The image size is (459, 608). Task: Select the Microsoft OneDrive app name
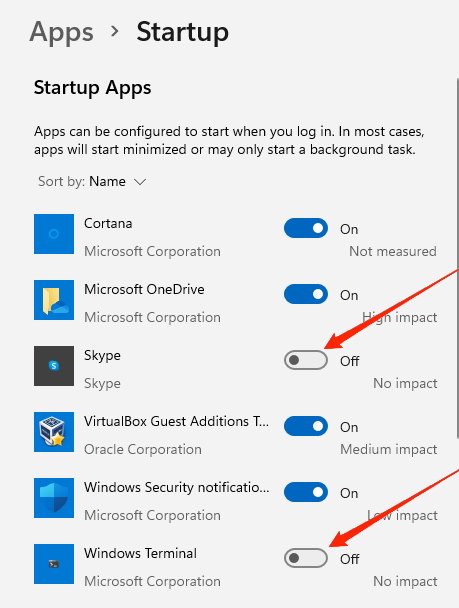point(144,289)
